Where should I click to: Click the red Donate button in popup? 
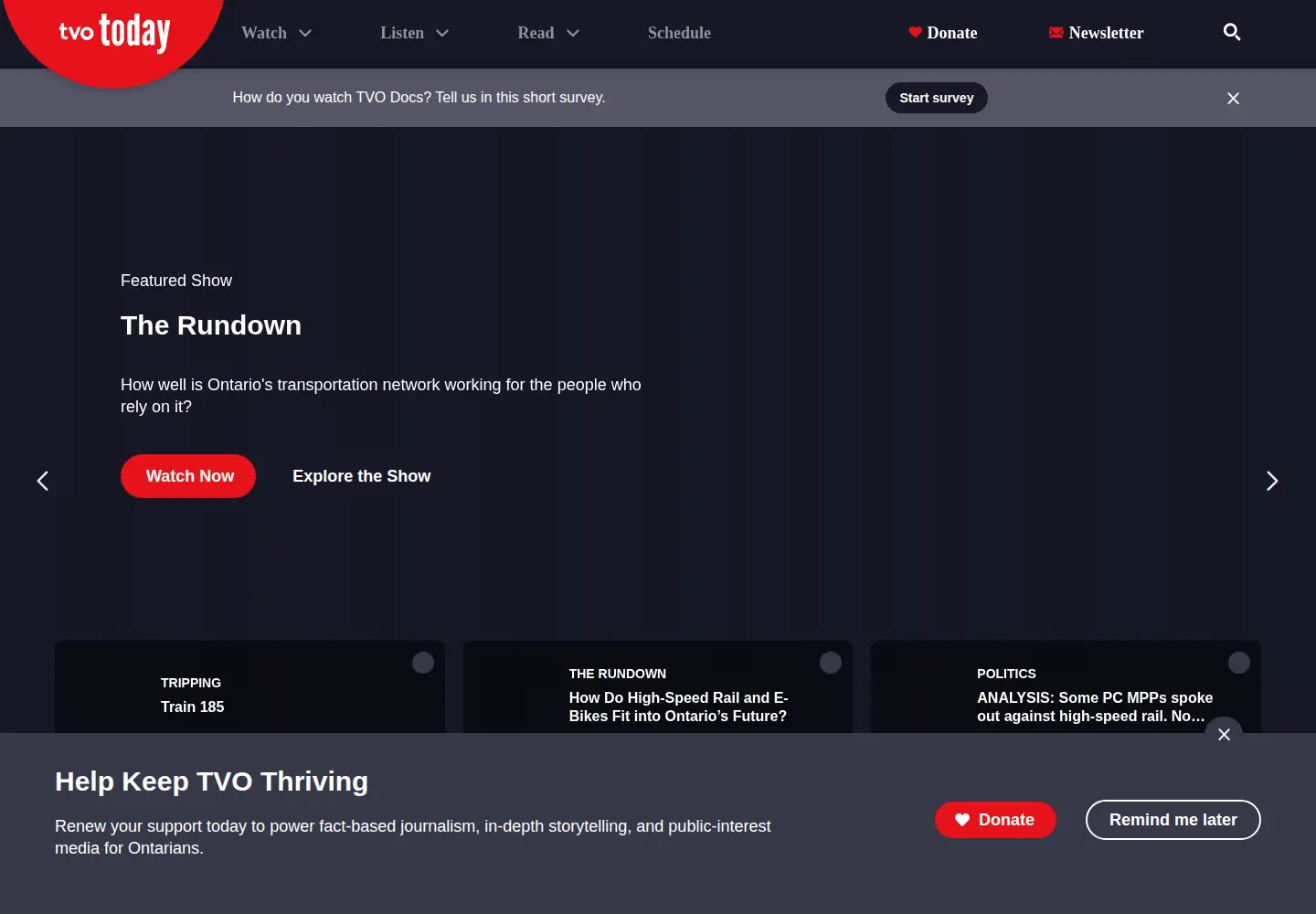[x=995, y=820]
